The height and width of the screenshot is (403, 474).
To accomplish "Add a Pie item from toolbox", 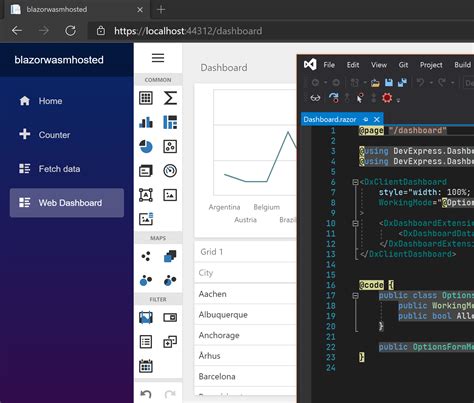I will click(146, 147).
